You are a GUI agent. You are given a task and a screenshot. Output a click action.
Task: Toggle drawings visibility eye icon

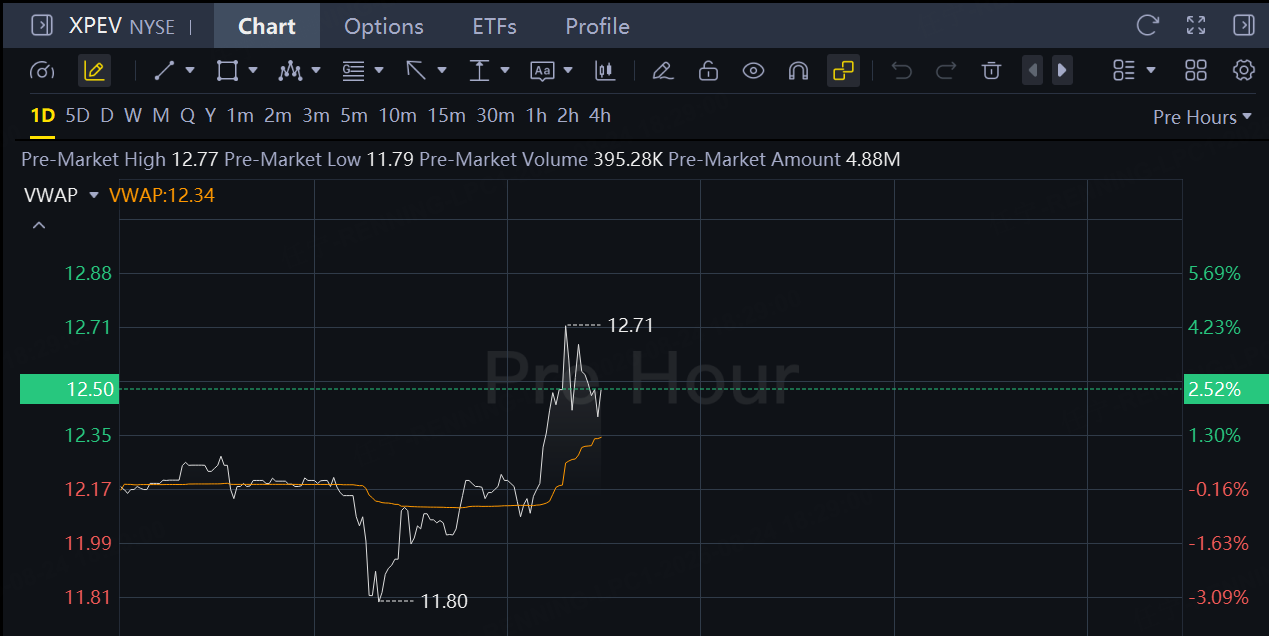[x=753, y=70]
